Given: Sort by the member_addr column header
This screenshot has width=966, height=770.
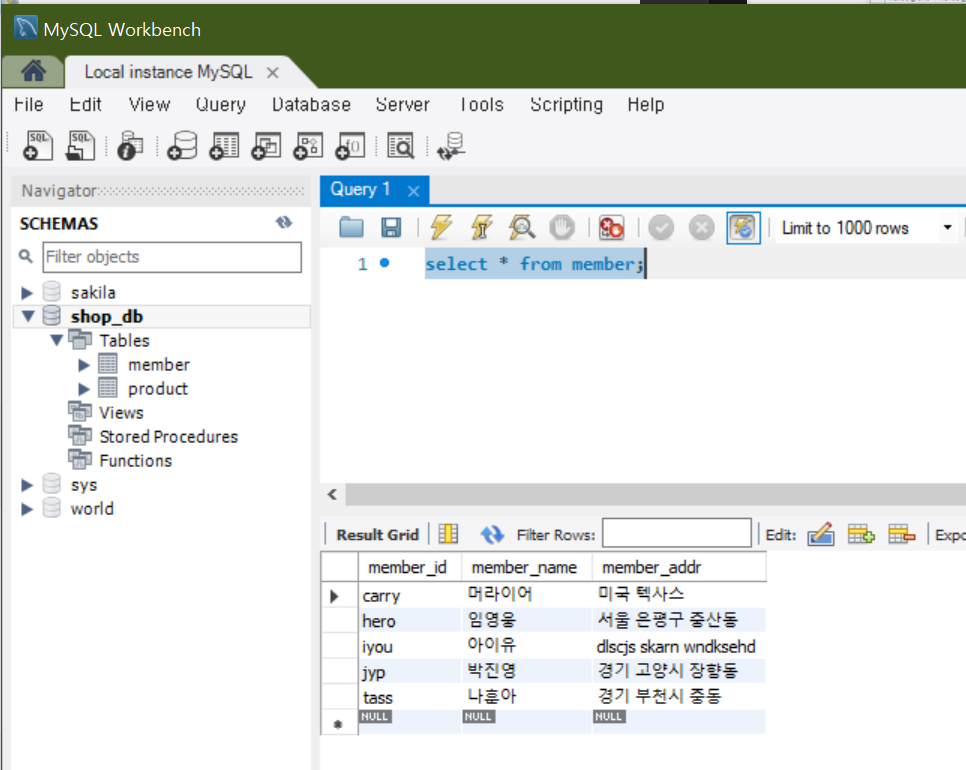Looking at the screenshot, I should 678,567.
